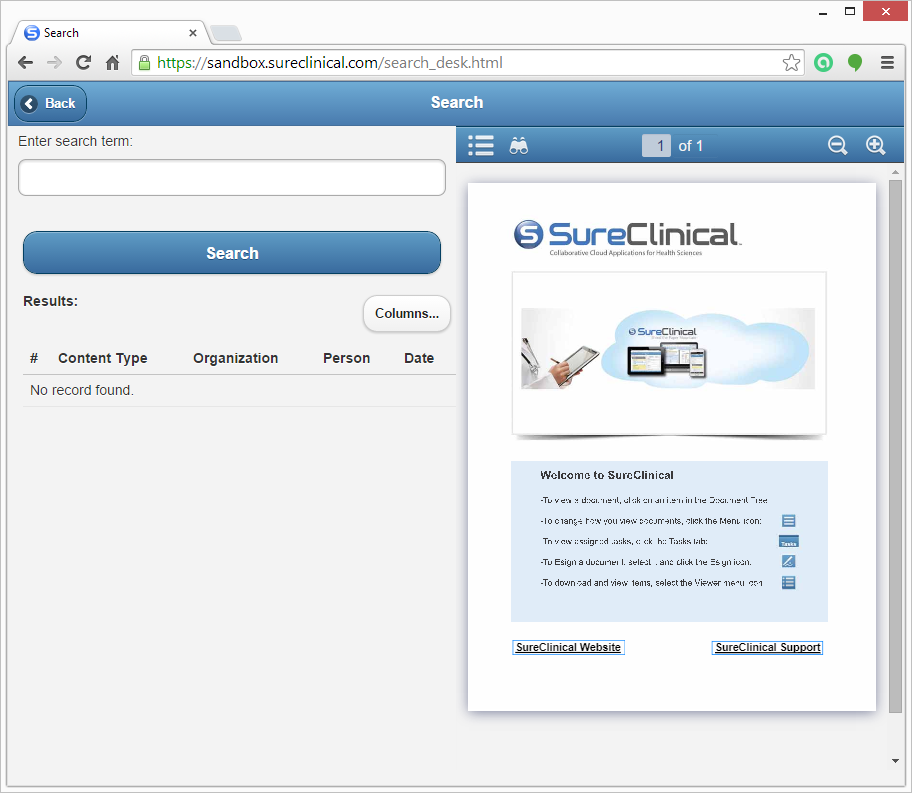Click the Esign icon in welcome panel
Viewport: 912px width, 793px height.
789,561
